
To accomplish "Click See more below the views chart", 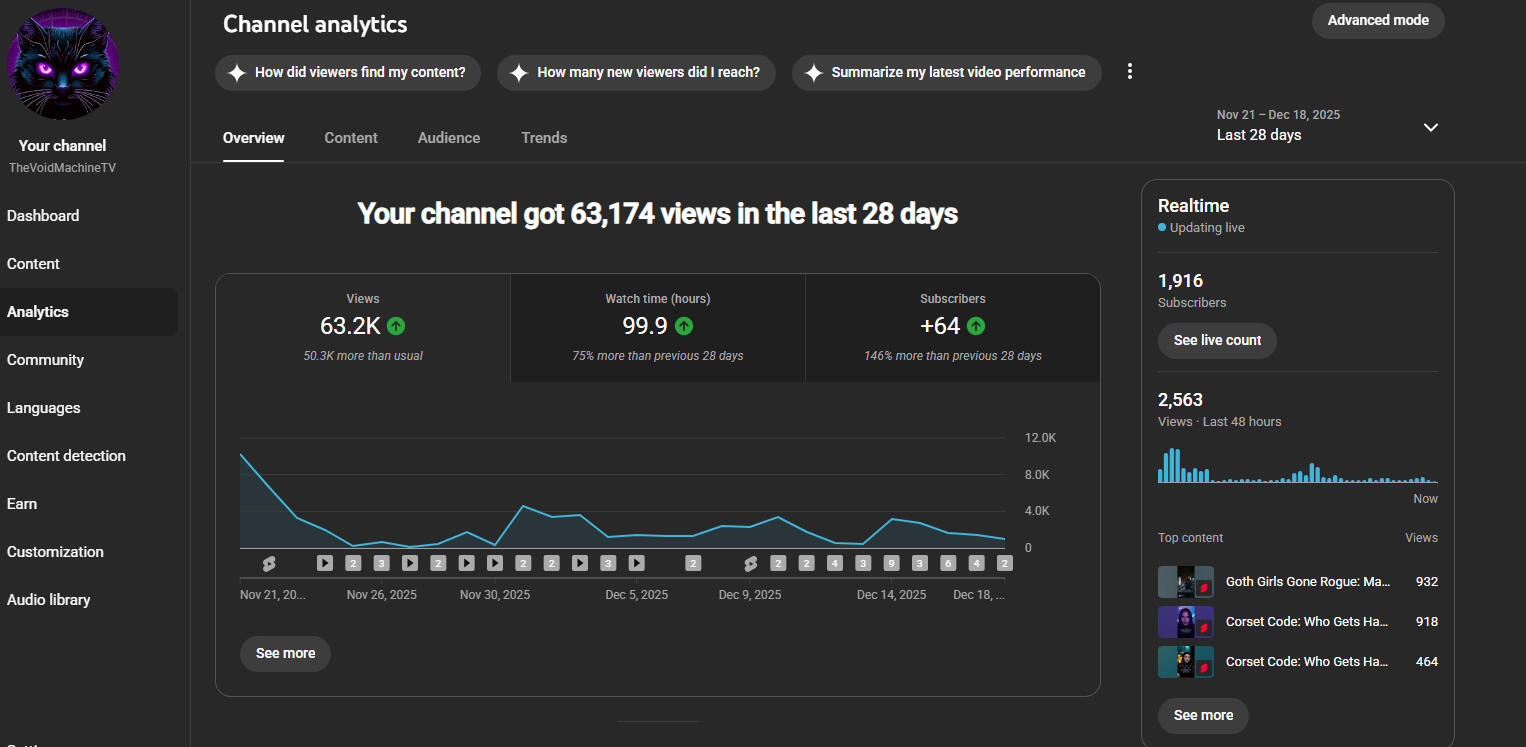I will pyautogui.click(x=285, y=654).
